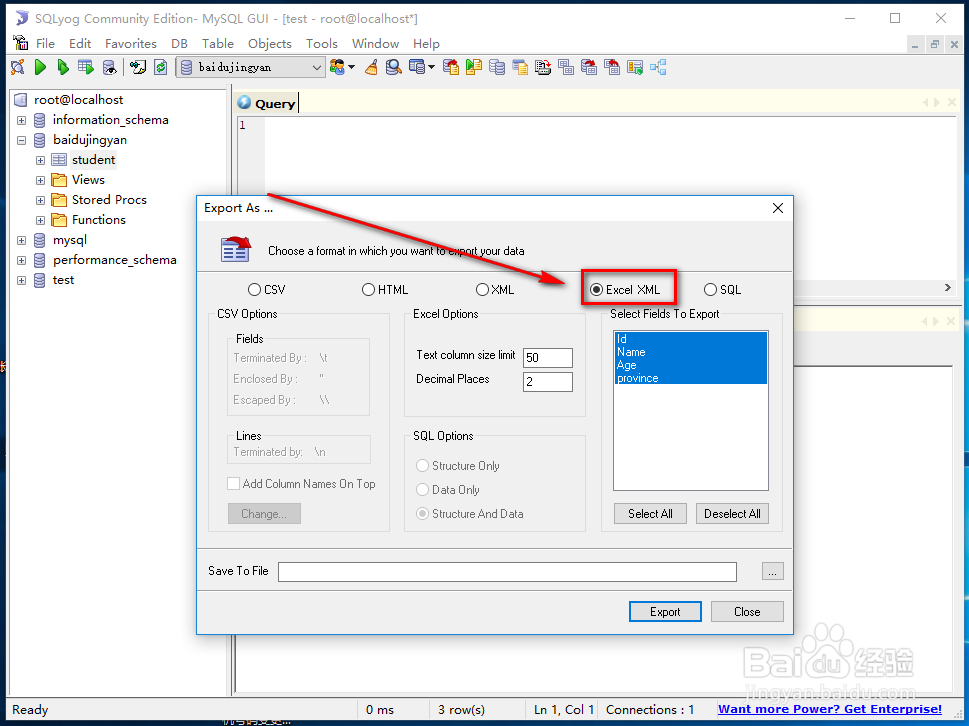Expand the performance_schema database node
This screenshot has width=969, height=726.
pyautogui.click(x=22, y=260)
